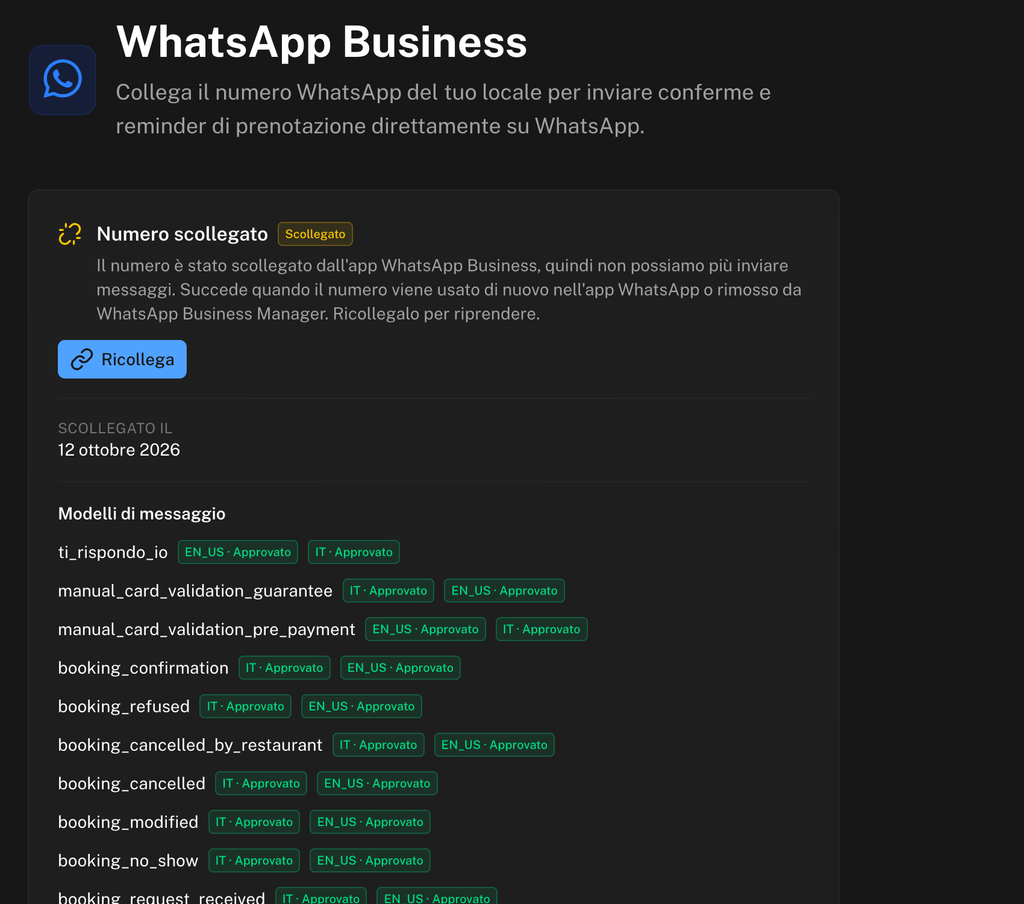
Task: Click the disconnection explanation paragraph
Action: pyautogui.click(x=449, y=290)
